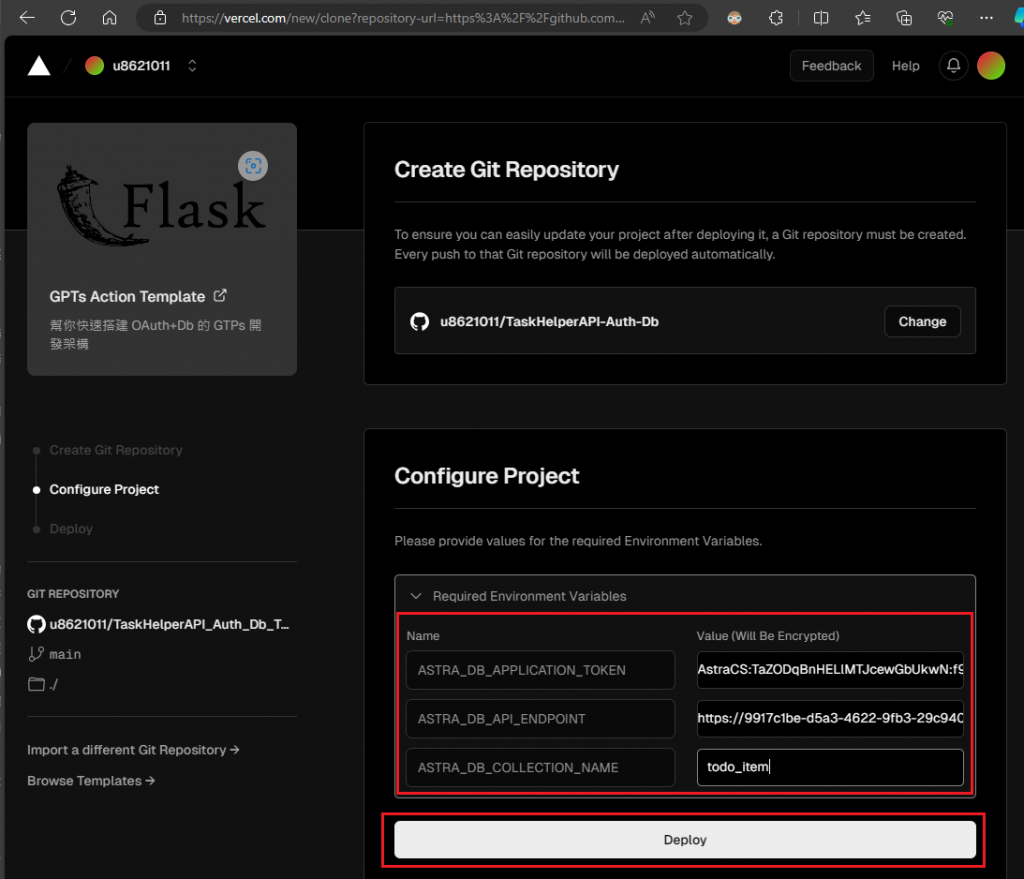Open the Browse Templates link

pos(91,781)
